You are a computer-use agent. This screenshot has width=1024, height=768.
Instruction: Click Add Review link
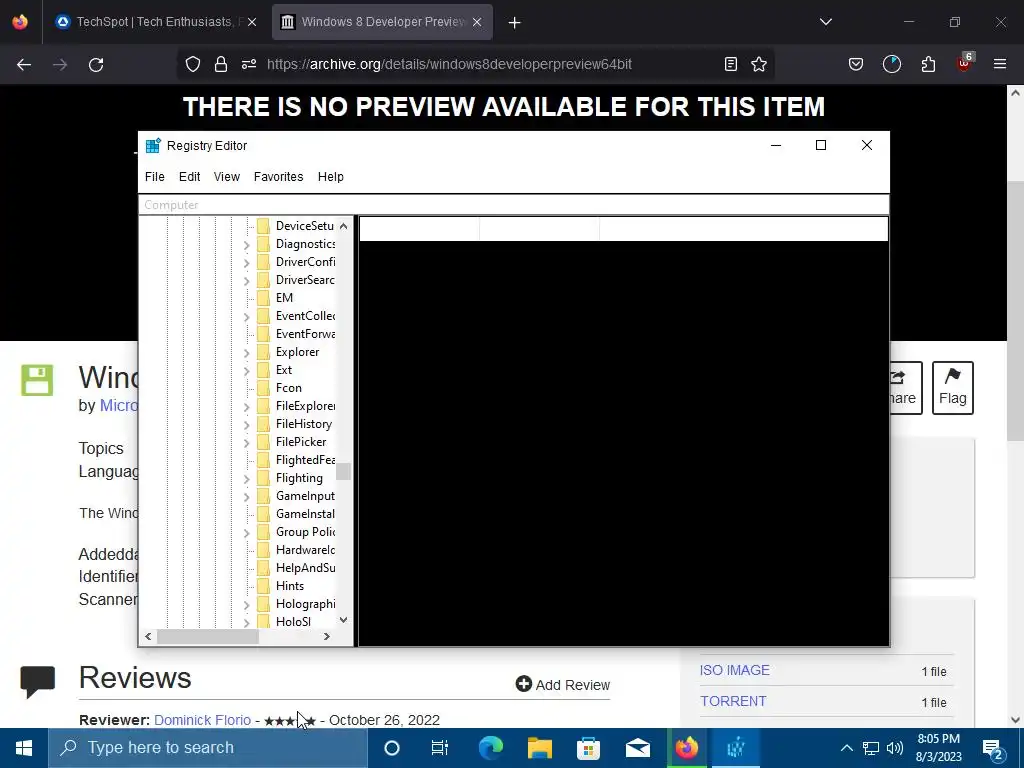coord(562,684)
